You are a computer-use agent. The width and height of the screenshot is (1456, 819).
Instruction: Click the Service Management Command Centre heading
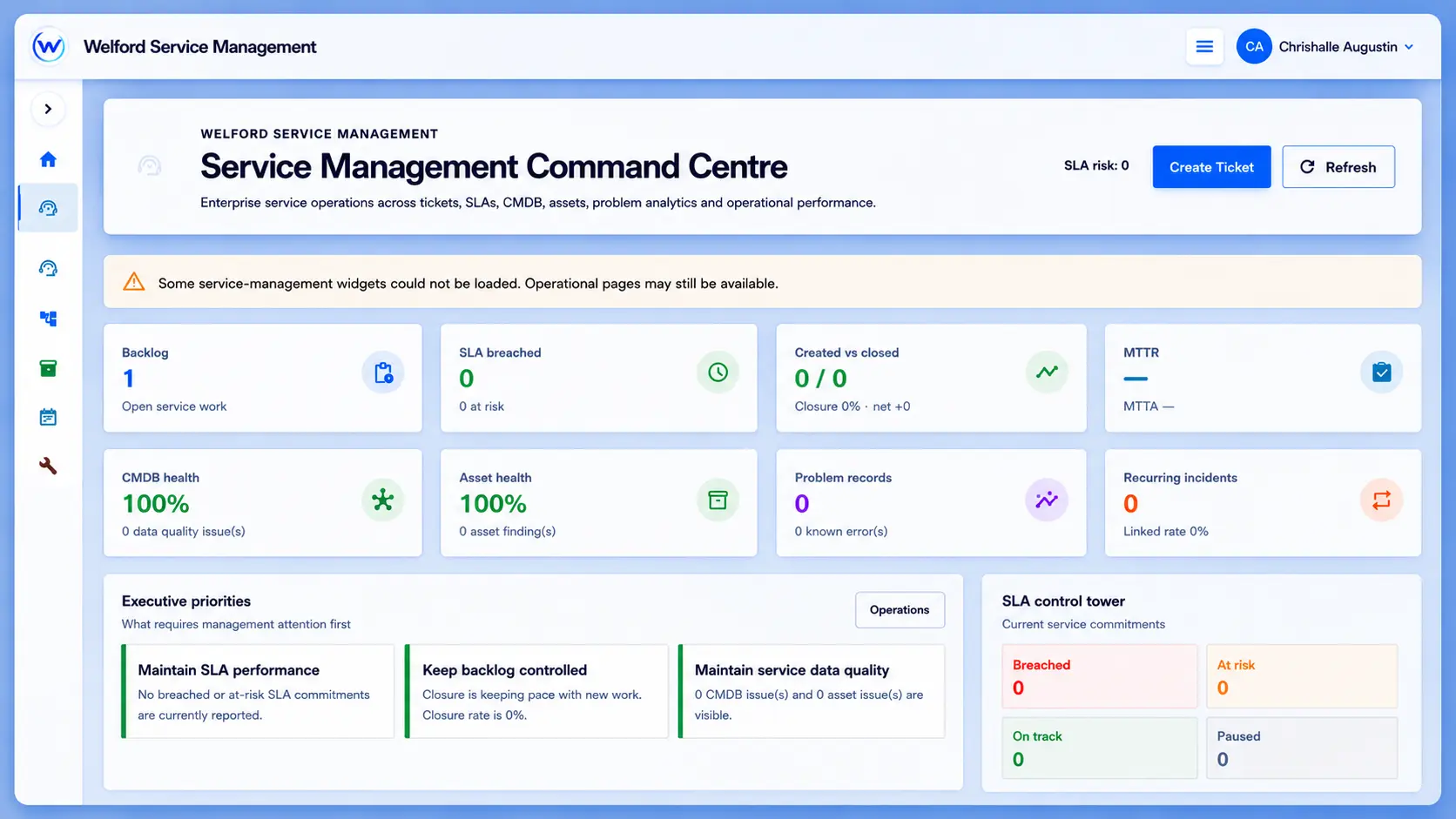click(x=494, y=166)
